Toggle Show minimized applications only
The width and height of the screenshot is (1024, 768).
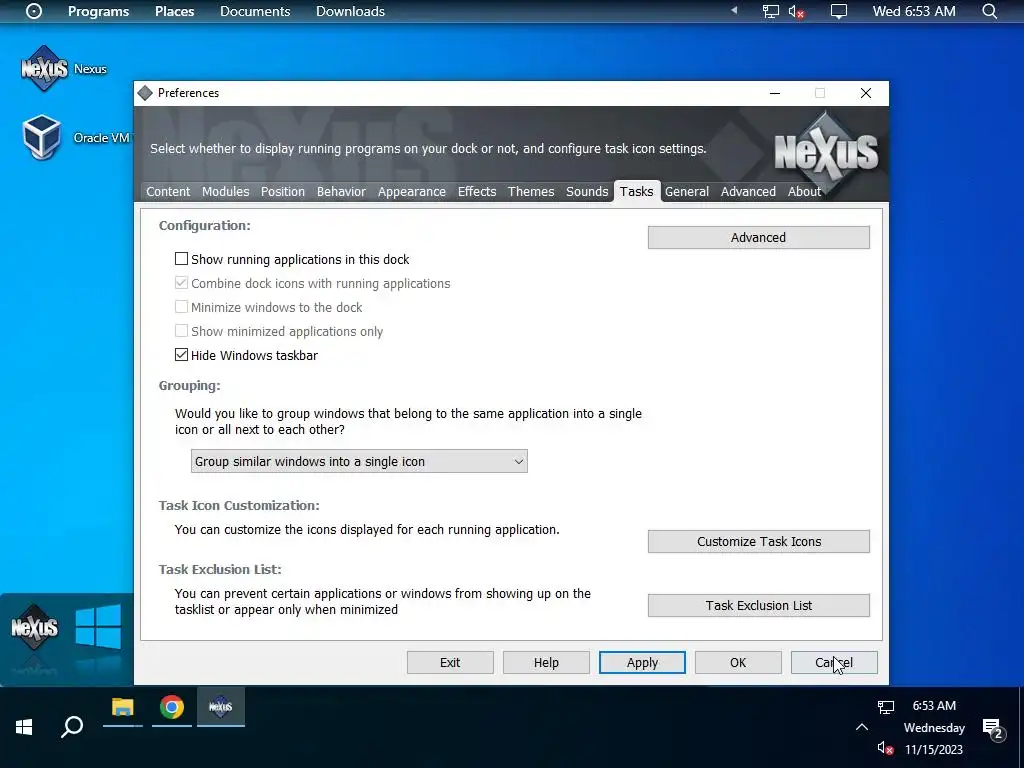tap(181, 331)
